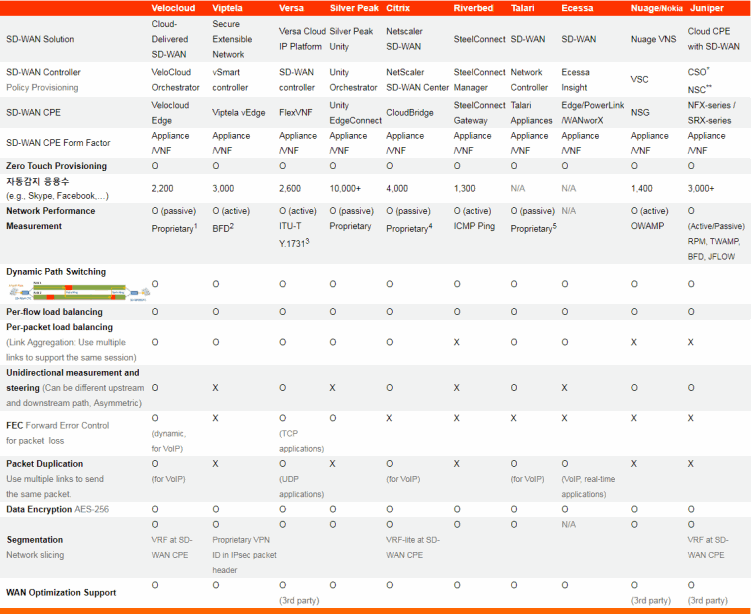Viewport: 751px width, 614px height.
Task: Select the 'FlexVNF' cell
Action: tap(296, 113)
